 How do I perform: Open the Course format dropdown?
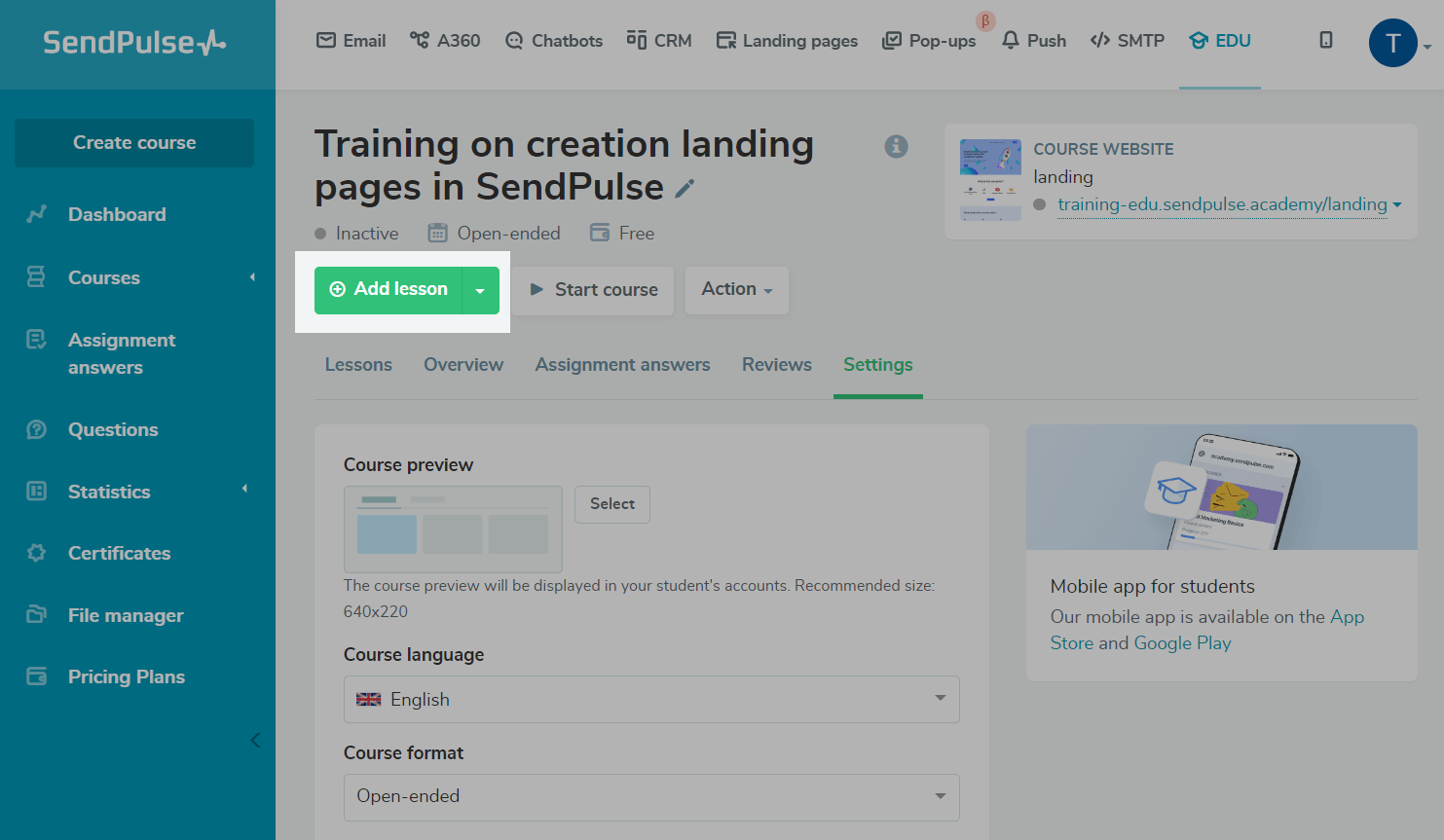pyautogui.click(x=650, y=796)
